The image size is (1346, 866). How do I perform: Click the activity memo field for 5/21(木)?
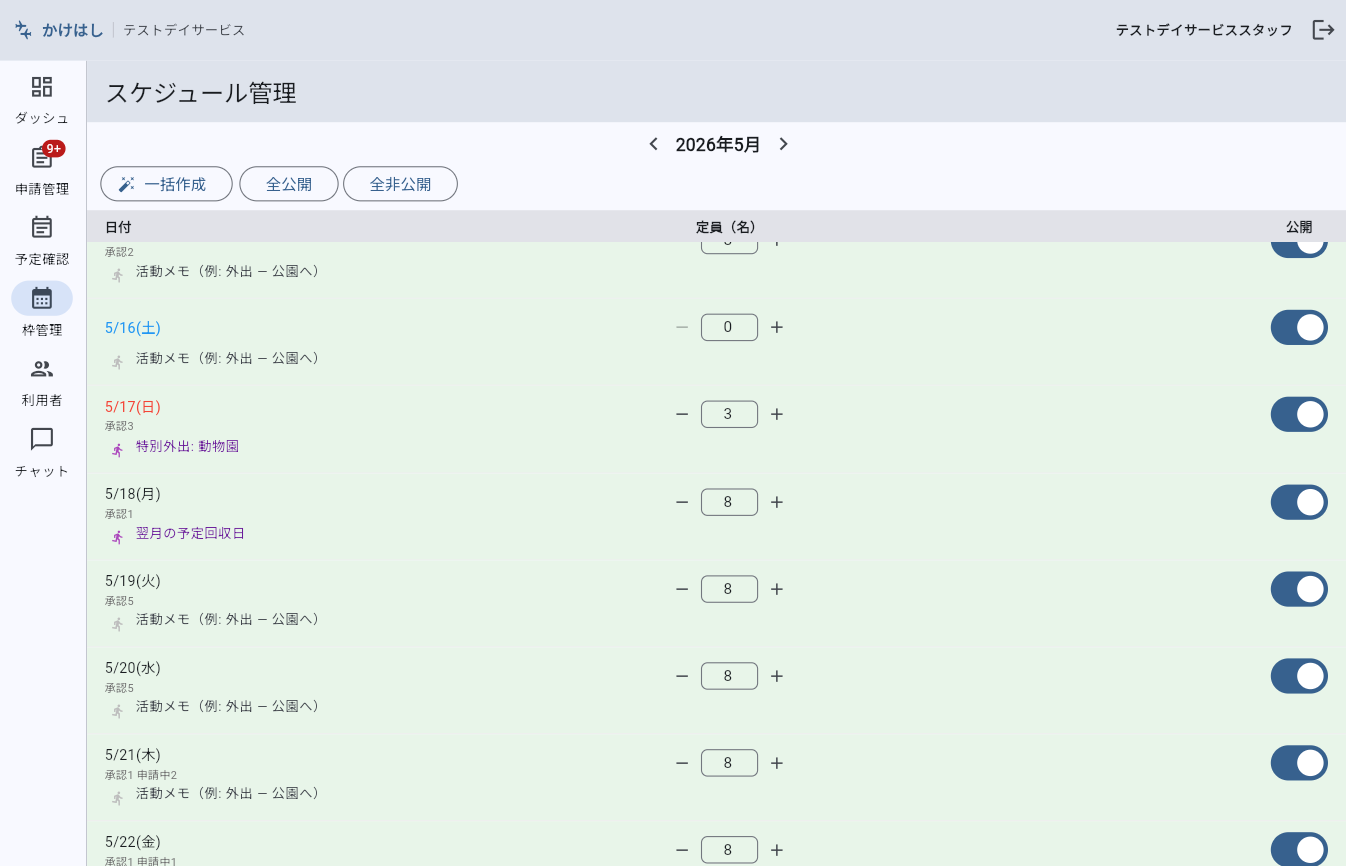pyautogui.click(x=230, y=793)
